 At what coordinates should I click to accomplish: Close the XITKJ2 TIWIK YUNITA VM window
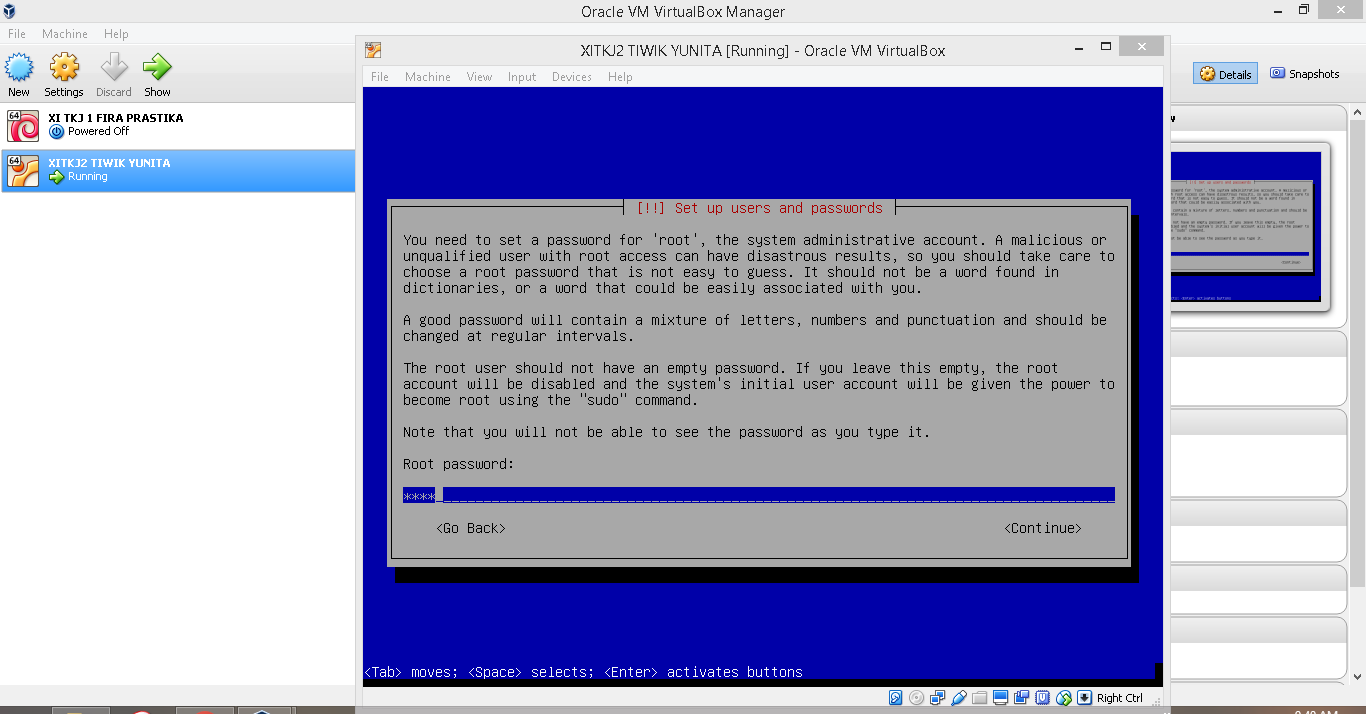(1141, 47)
